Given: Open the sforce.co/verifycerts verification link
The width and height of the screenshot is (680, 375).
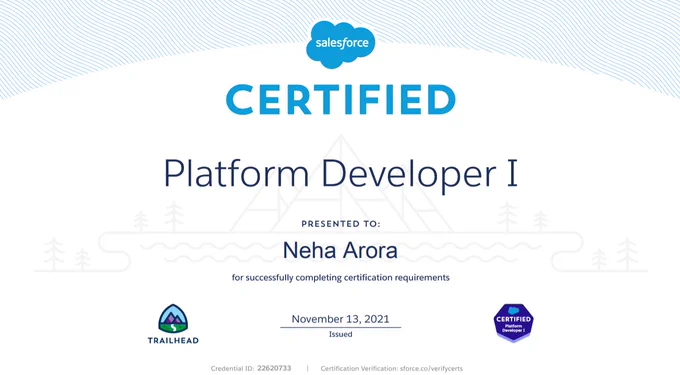Looking at the screenshot, I should [x=431, y=368].
